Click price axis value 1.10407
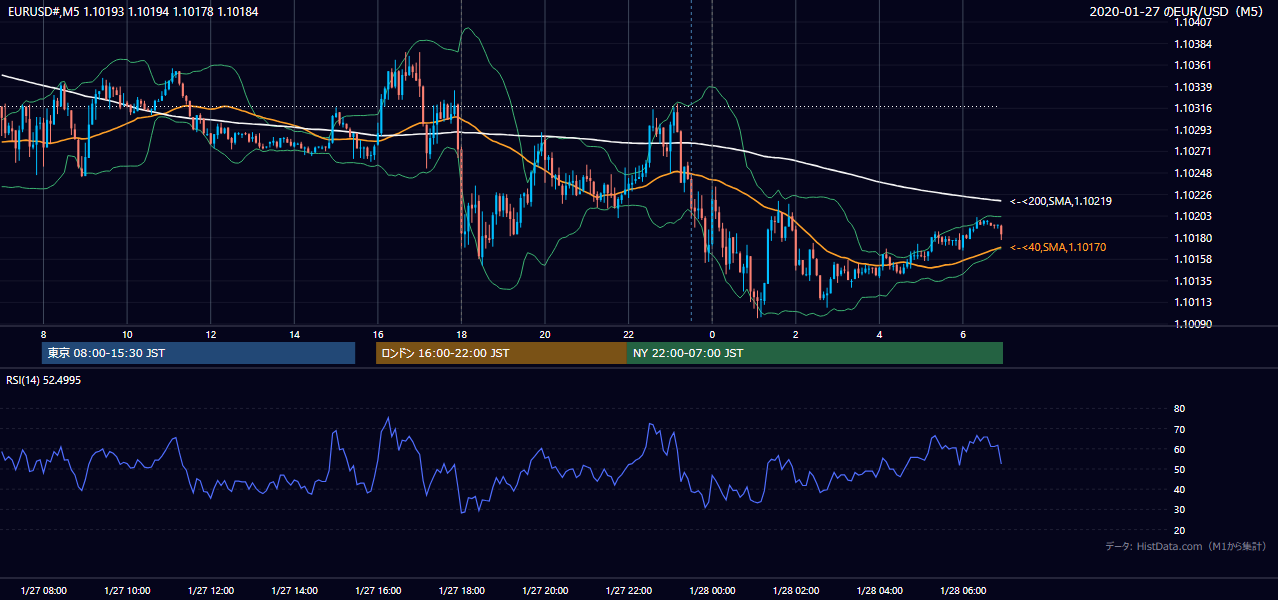The image size is (1278, 600). (x=1193, y=22)
